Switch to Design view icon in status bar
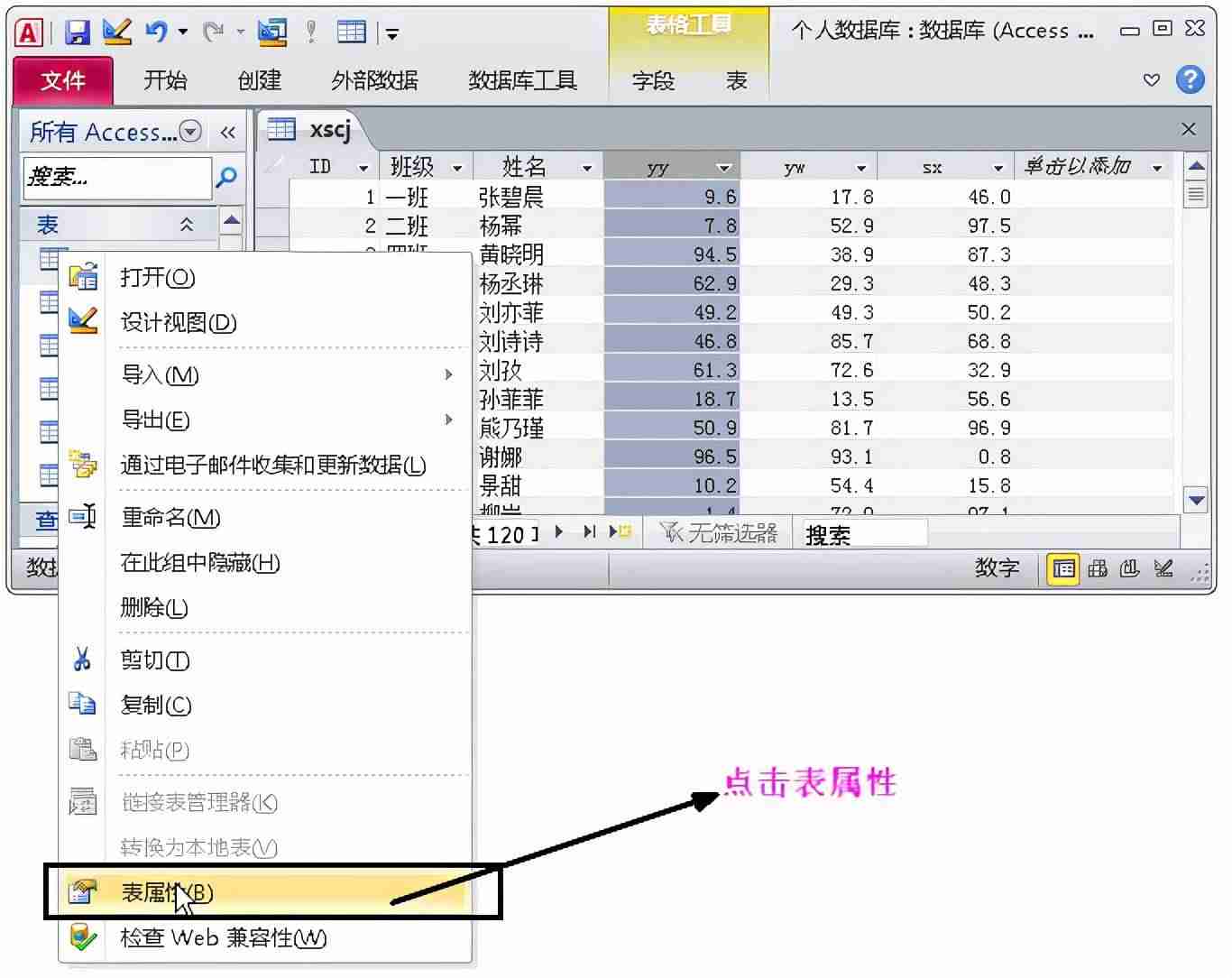 click(x=1163, y=568)
